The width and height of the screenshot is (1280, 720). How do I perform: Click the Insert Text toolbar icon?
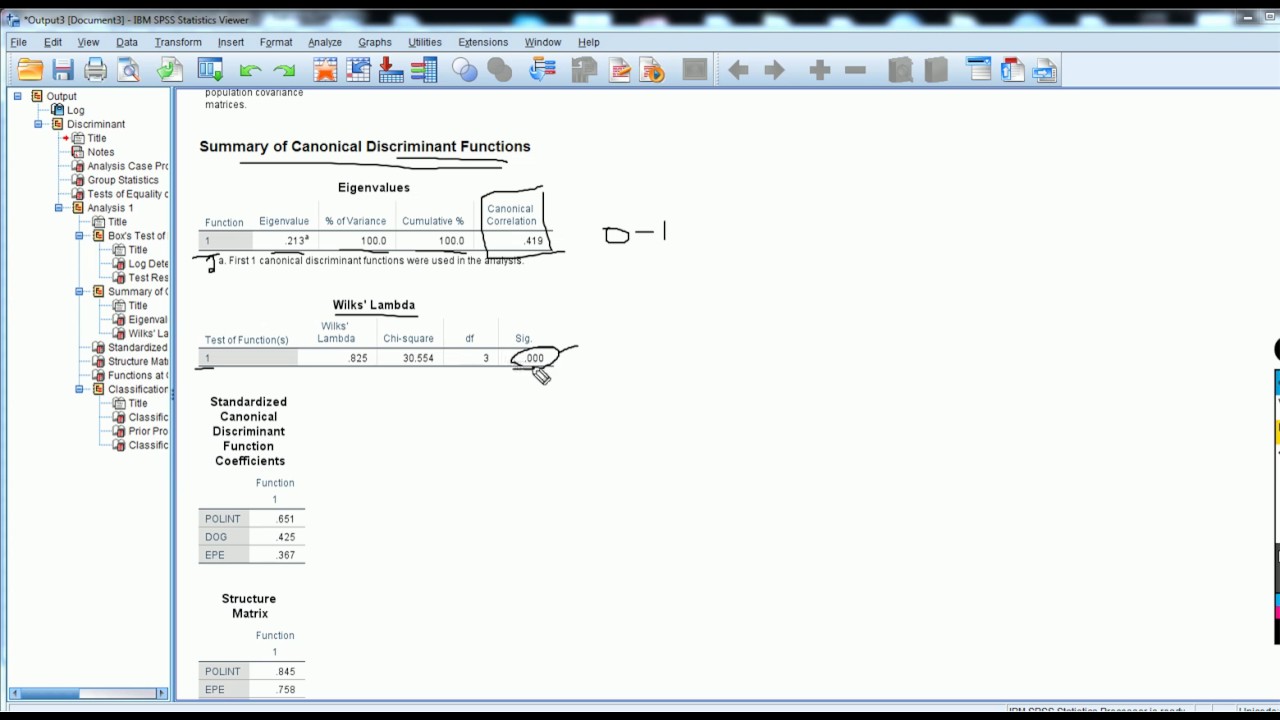pyautogui.click(x=1045, y=70)
